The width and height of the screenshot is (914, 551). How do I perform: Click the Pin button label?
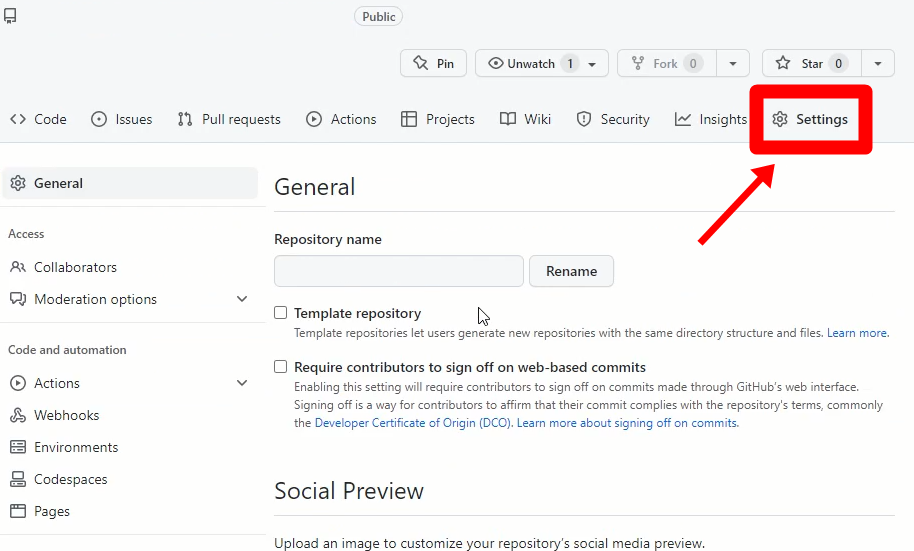[x=445, y=64]
